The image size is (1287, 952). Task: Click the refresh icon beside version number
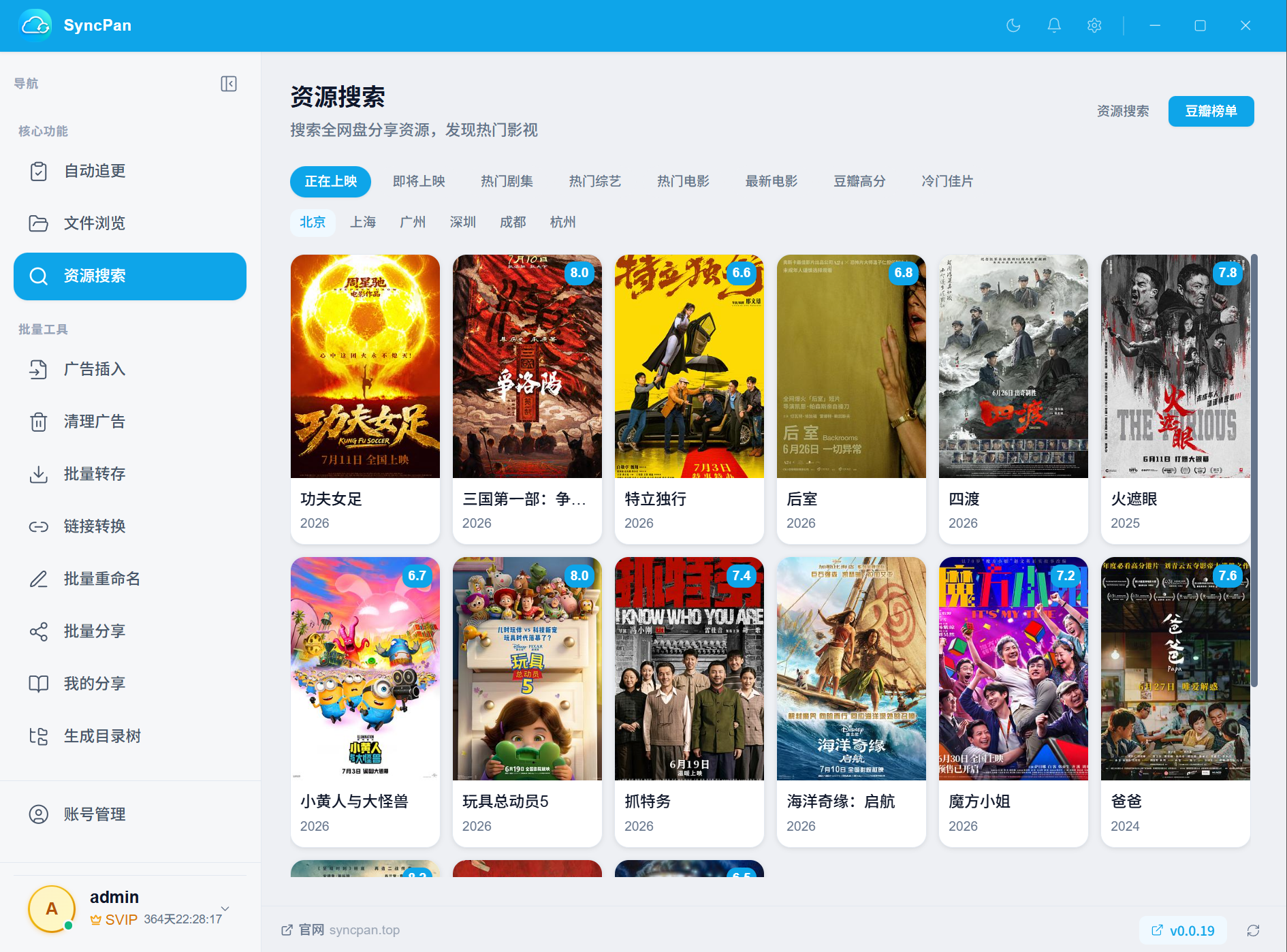tap(1253, 930)
